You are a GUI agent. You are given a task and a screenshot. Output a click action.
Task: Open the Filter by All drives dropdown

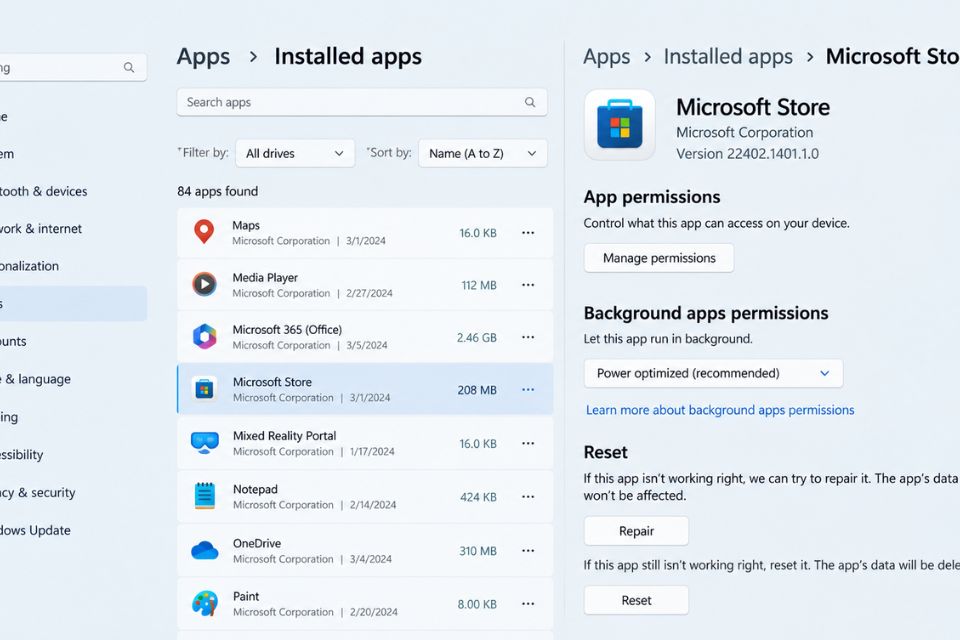[x=295, y=153]
